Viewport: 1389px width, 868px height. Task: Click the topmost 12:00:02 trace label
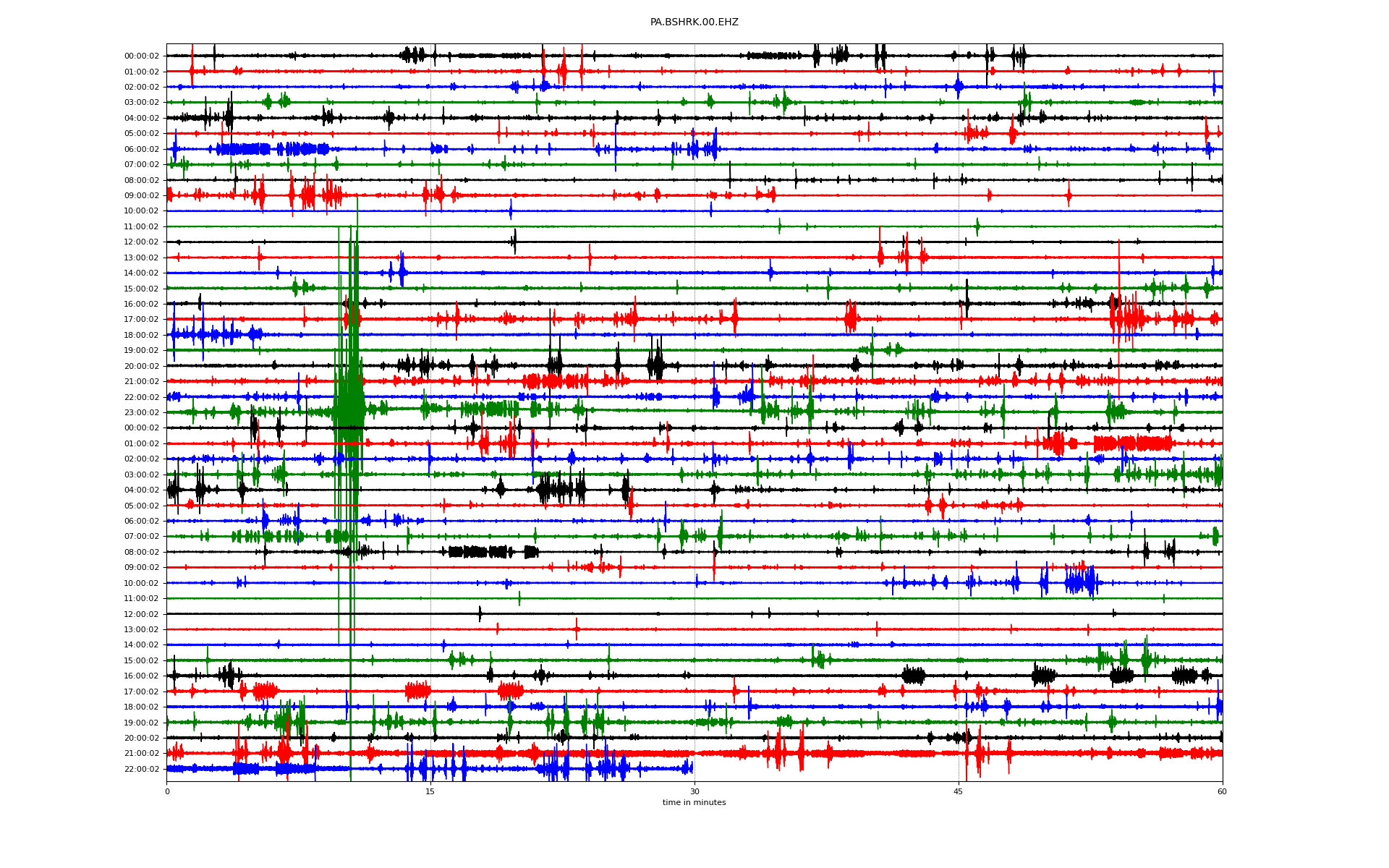pyautogui.click(x=141, y=242)
